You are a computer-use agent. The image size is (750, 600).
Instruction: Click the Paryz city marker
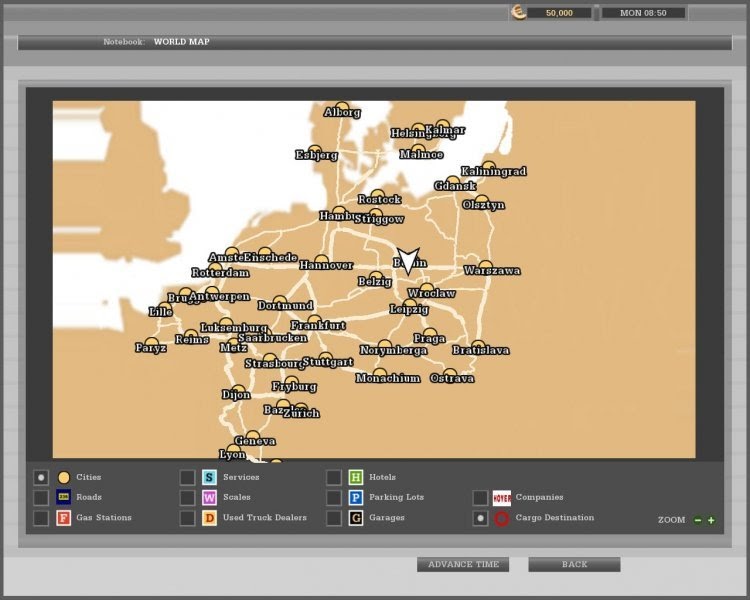pyautogui.click(x=152, y=342)
